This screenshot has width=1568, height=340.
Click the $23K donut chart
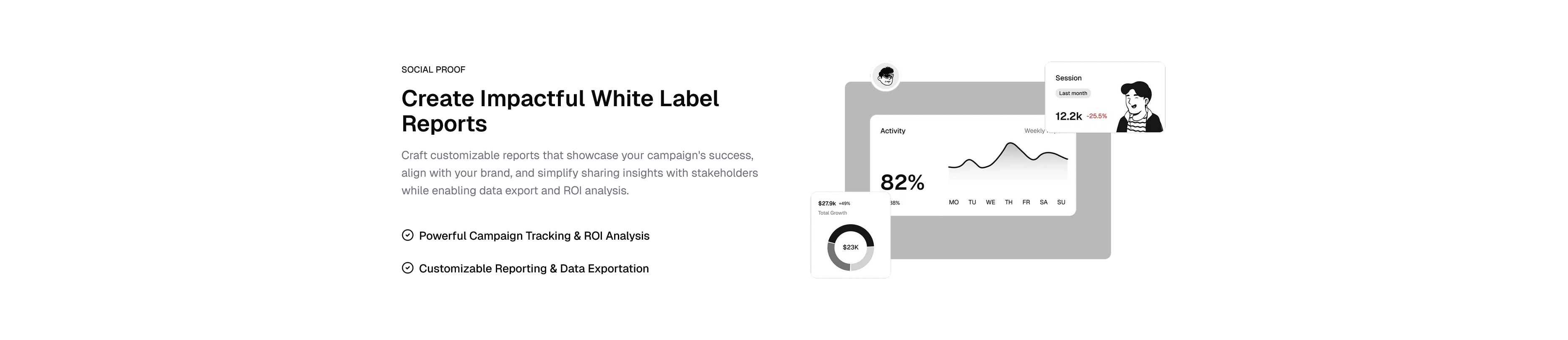click(850, 247)
